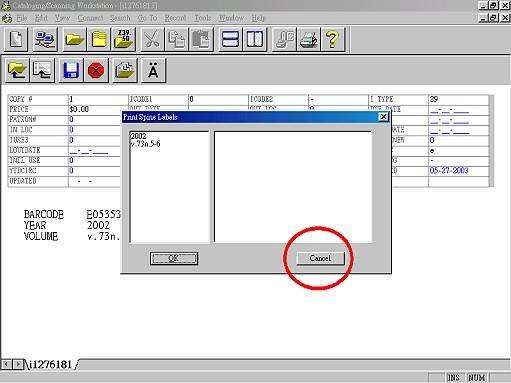Viewport: 511px width, 383px height.
Task: Close Print Spine Labels dialog with X
Action: (x=383, y=117)
